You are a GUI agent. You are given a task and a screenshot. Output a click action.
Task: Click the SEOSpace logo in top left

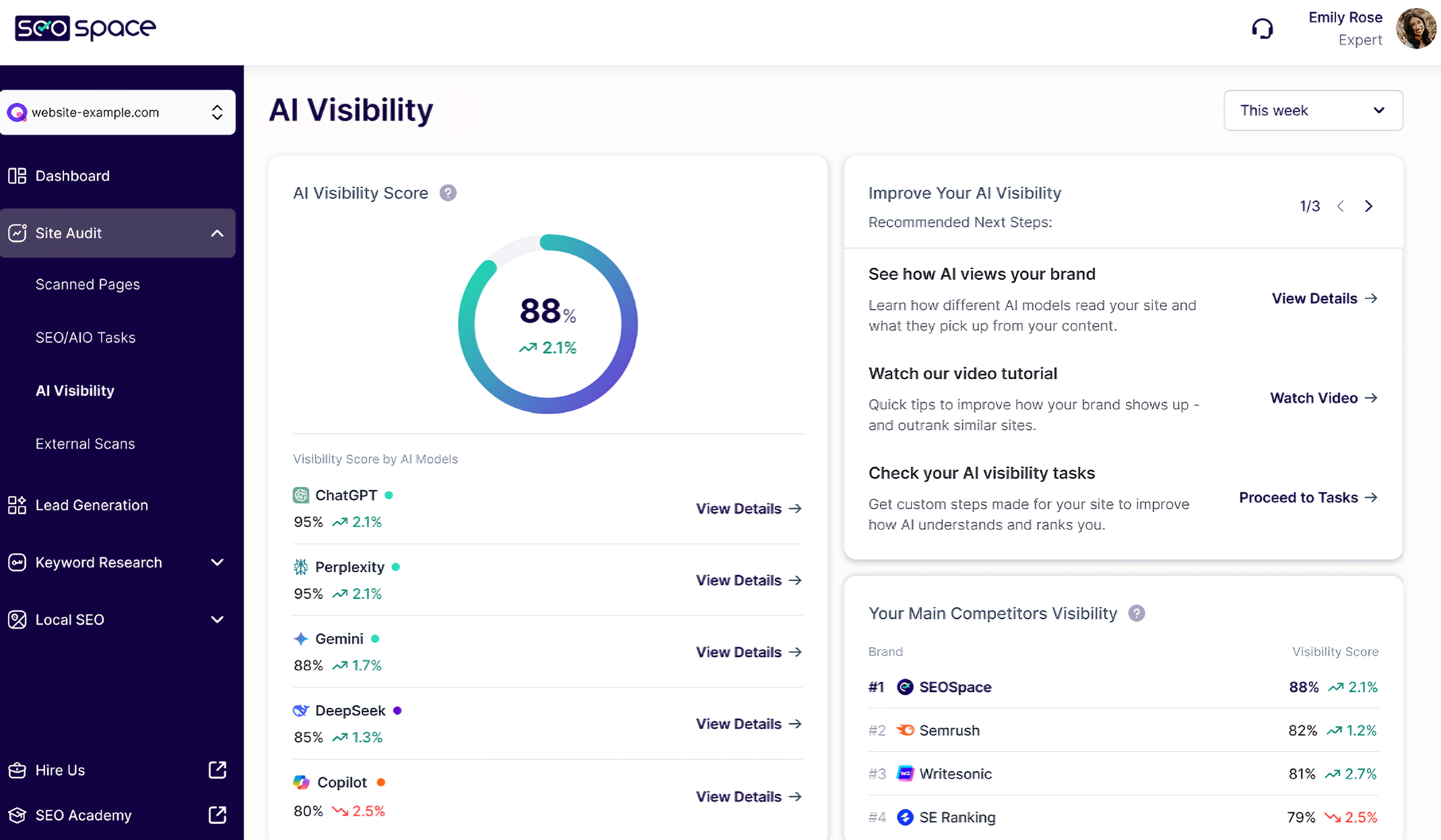pyautogui.click(x=84, y=28)
